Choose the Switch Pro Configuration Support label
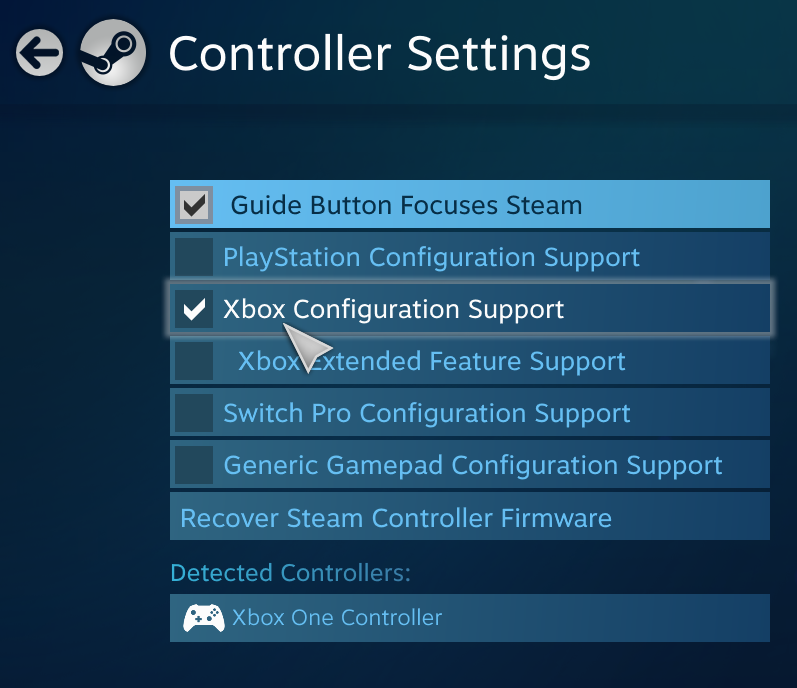Viewport: 797px width, 688px height. [x=426, y=413]
